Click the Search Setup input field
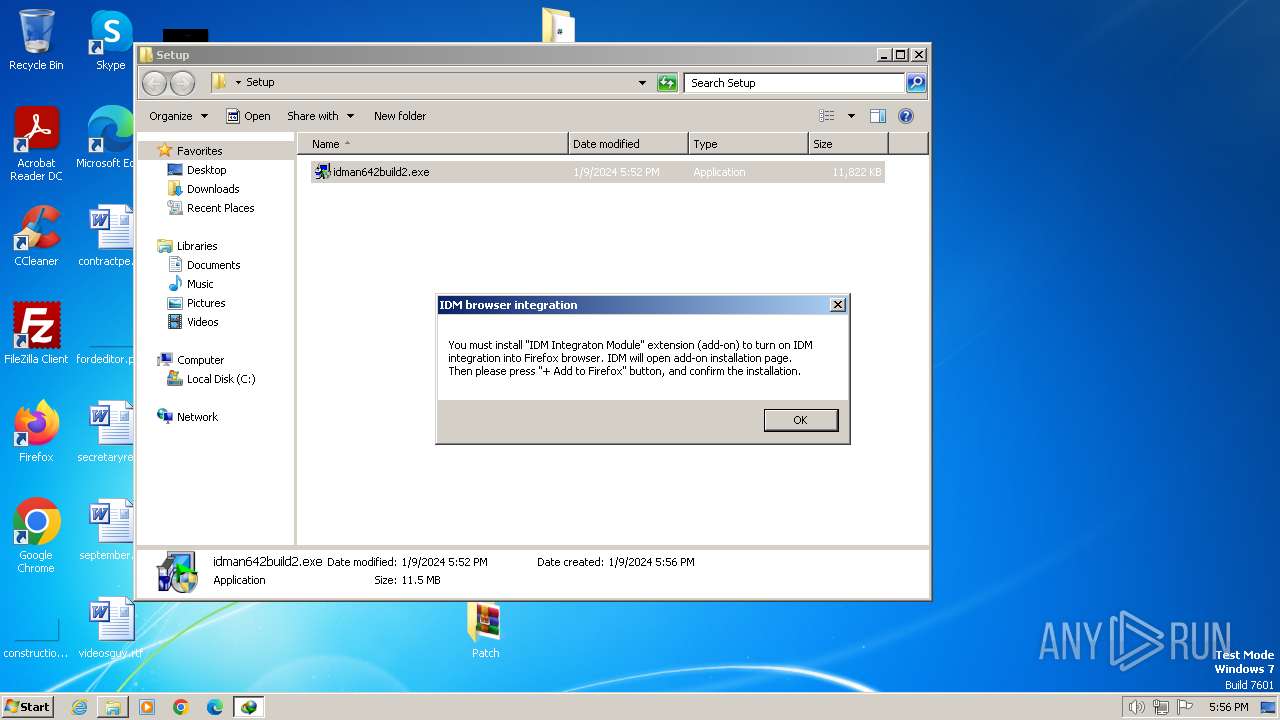The width and height of the screenshot is (1280, 720). [x=795, y=83]
